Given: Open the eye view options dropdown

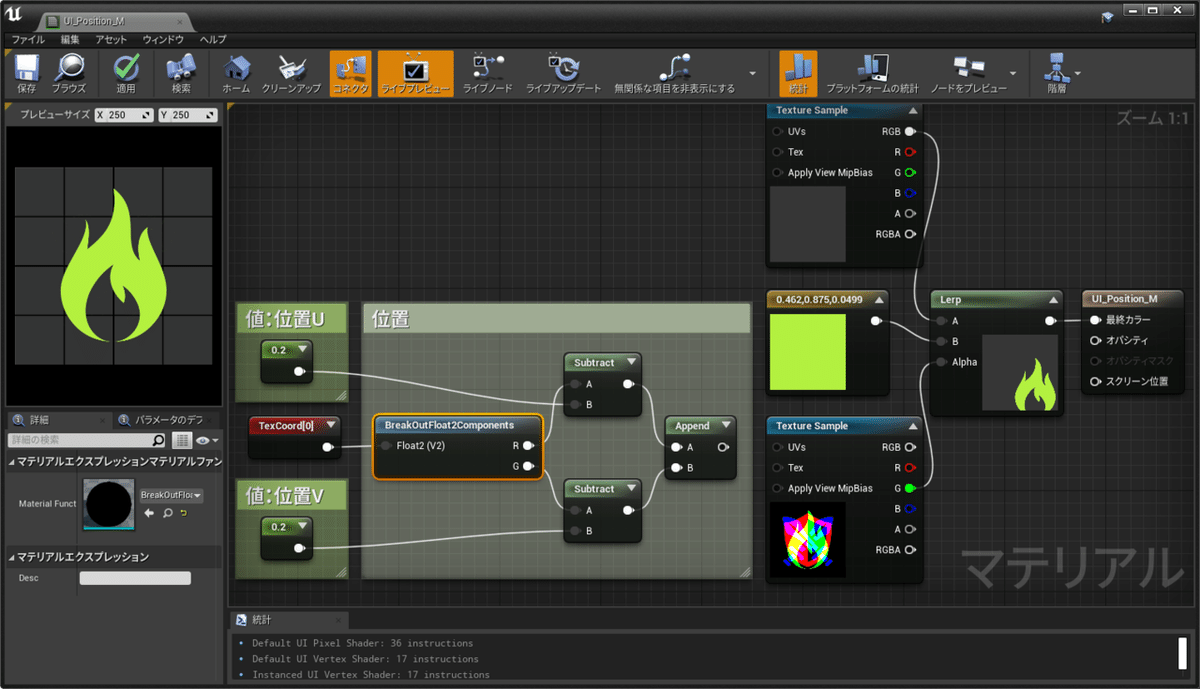Looking at the screenshot, I should (x=207, y=440).
